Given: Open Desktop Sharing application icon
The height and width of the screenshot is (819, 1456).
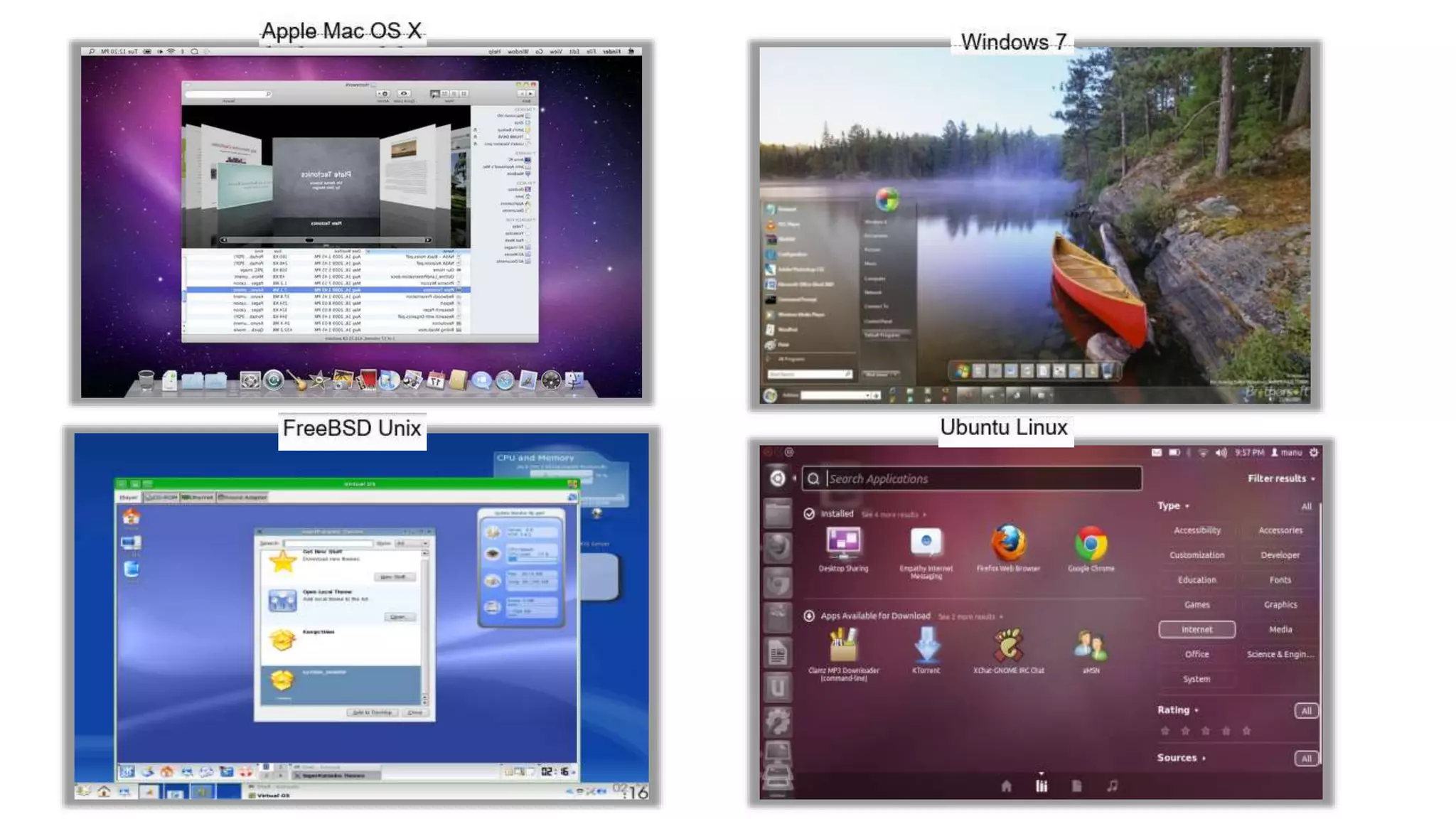Looking at the screenshot, I should 843,544.
